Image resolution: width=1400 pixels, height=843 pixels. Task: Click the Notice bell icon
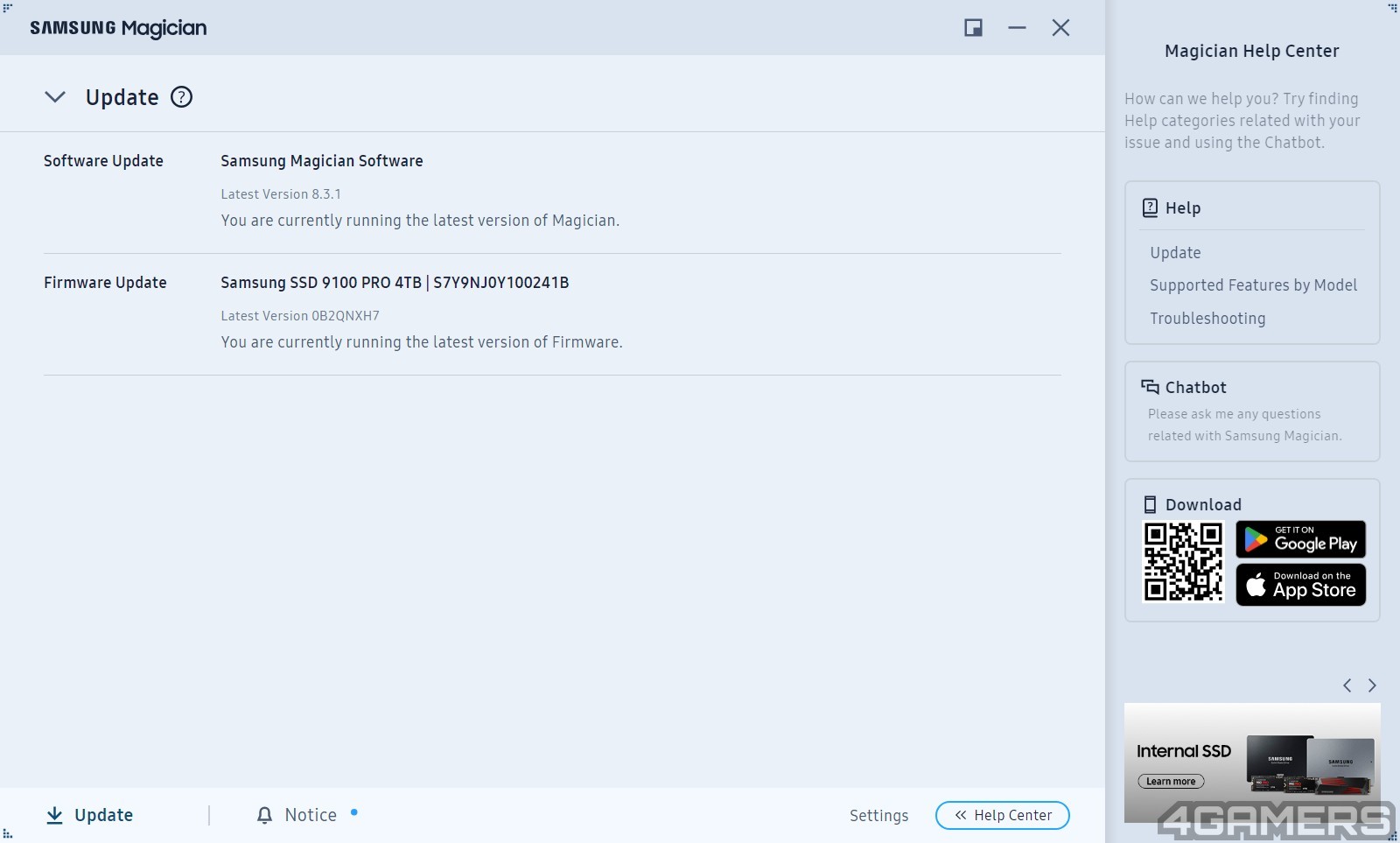tap(264, 815)
